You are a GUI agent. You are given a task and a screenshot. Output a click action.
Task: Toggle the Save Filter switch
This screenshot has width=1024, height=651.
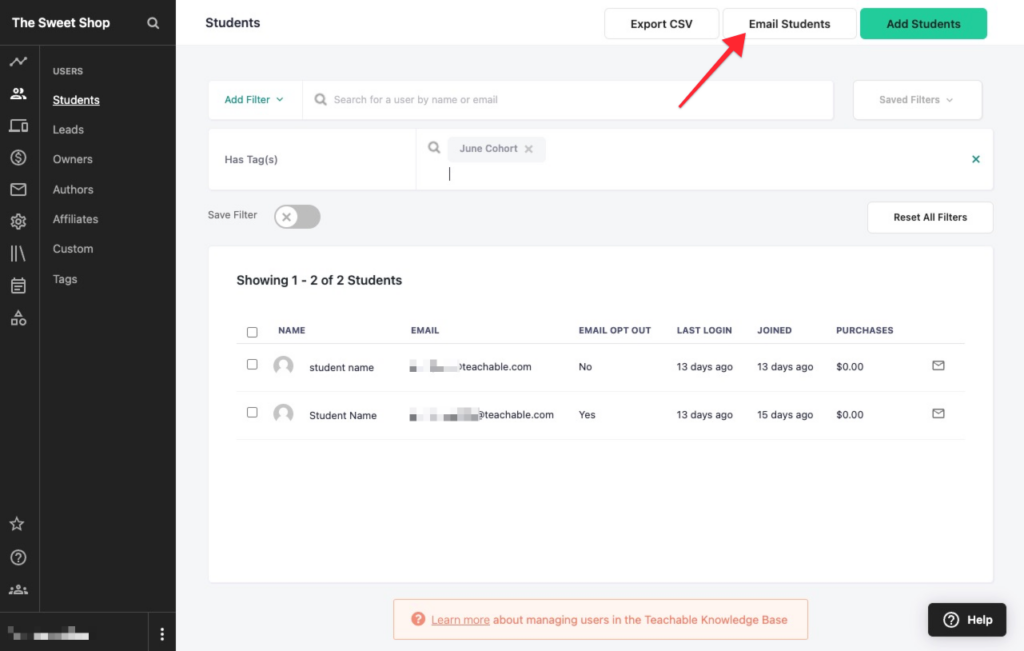(297, 217)
